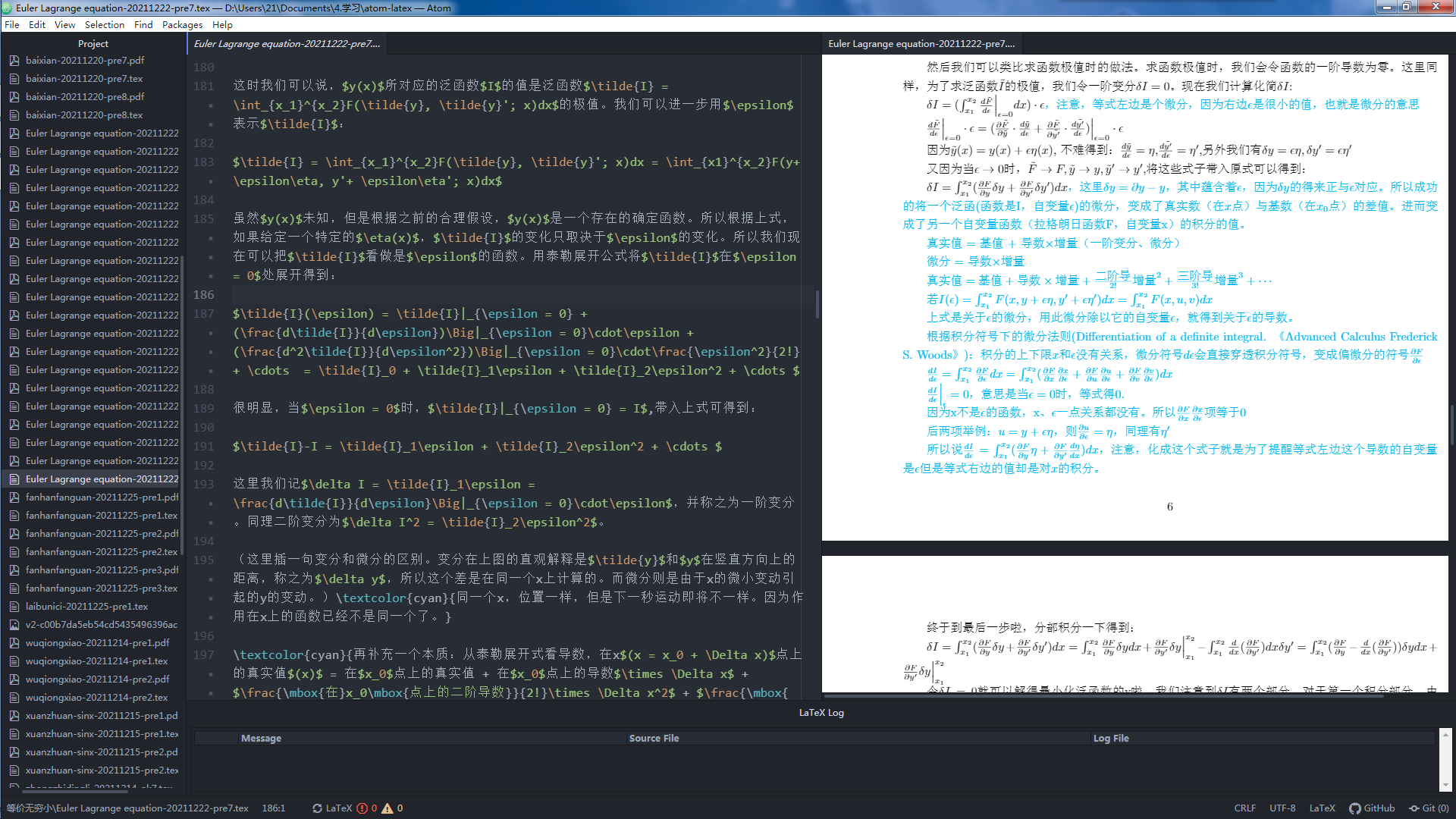The width and height of the screenshot is (1456, 819).
Task: Open the Edit menu
Action: tap(37, 25)
